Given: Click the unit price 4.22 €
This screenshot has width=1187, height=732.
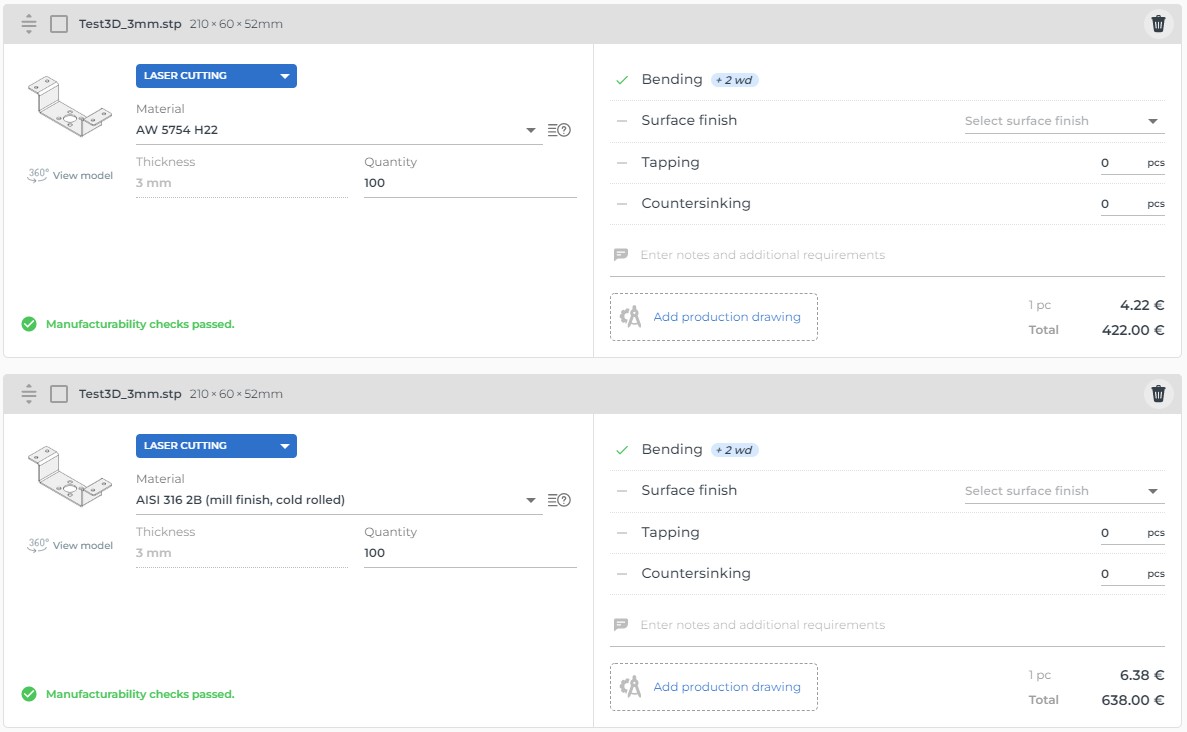Looking at the screenshot, I should (1142, 305).
